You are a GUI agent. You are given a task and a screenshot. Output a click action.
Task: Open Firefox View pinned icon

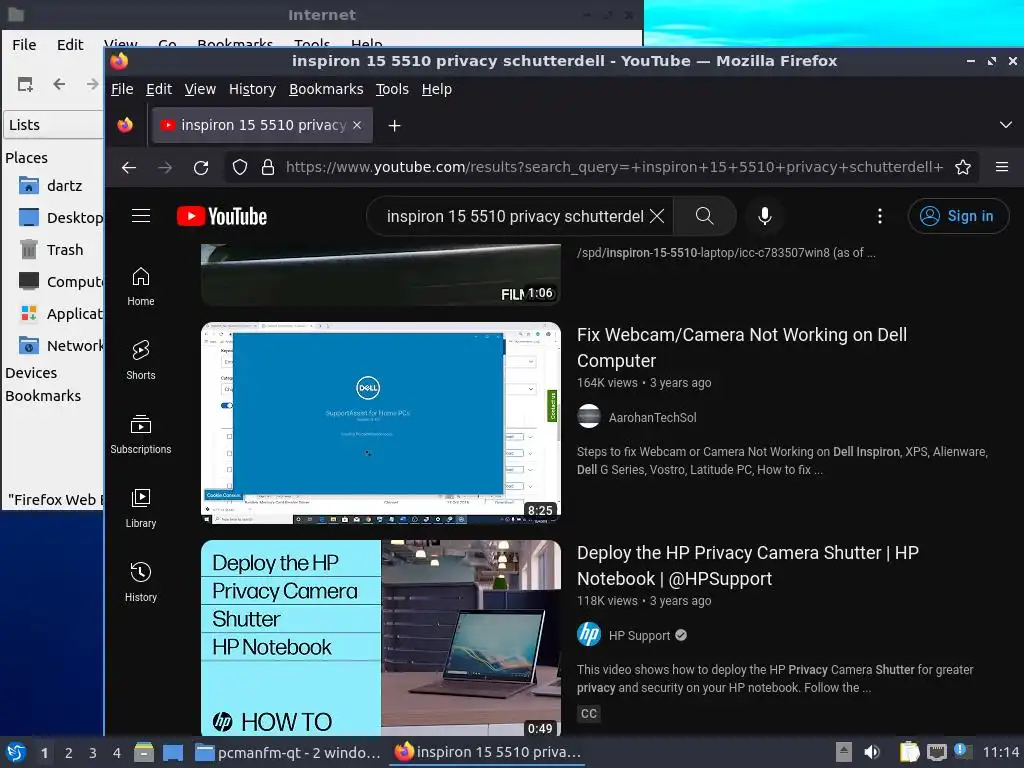point(125,125)
